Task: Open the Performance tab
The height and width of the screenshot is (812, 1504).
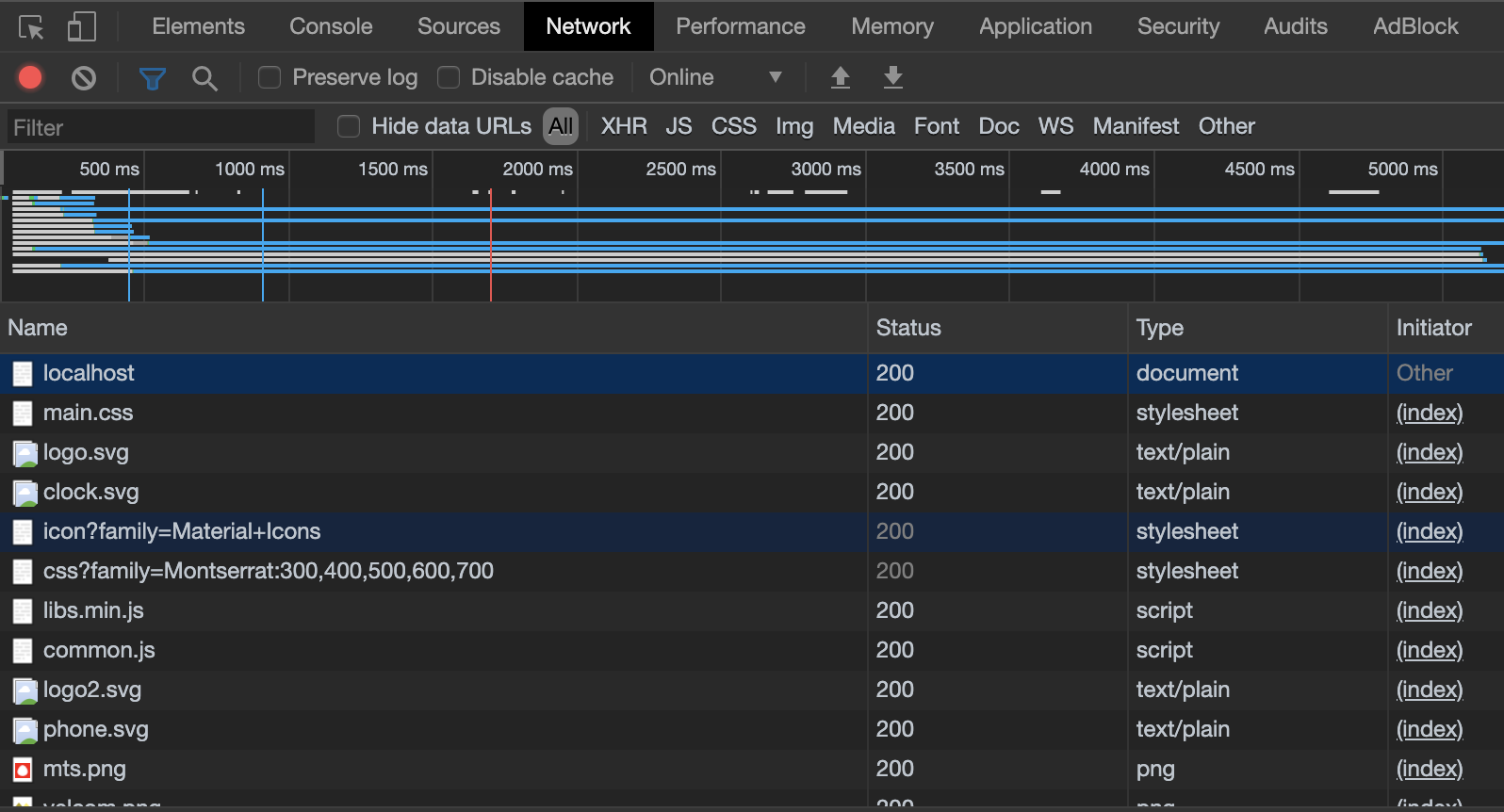Action: click(741, 26)
